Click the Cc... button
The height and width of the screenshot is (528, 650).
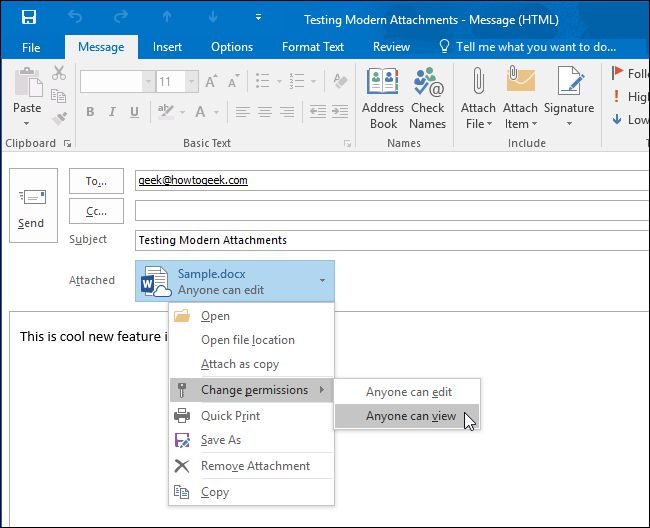[x=96, y=211]
